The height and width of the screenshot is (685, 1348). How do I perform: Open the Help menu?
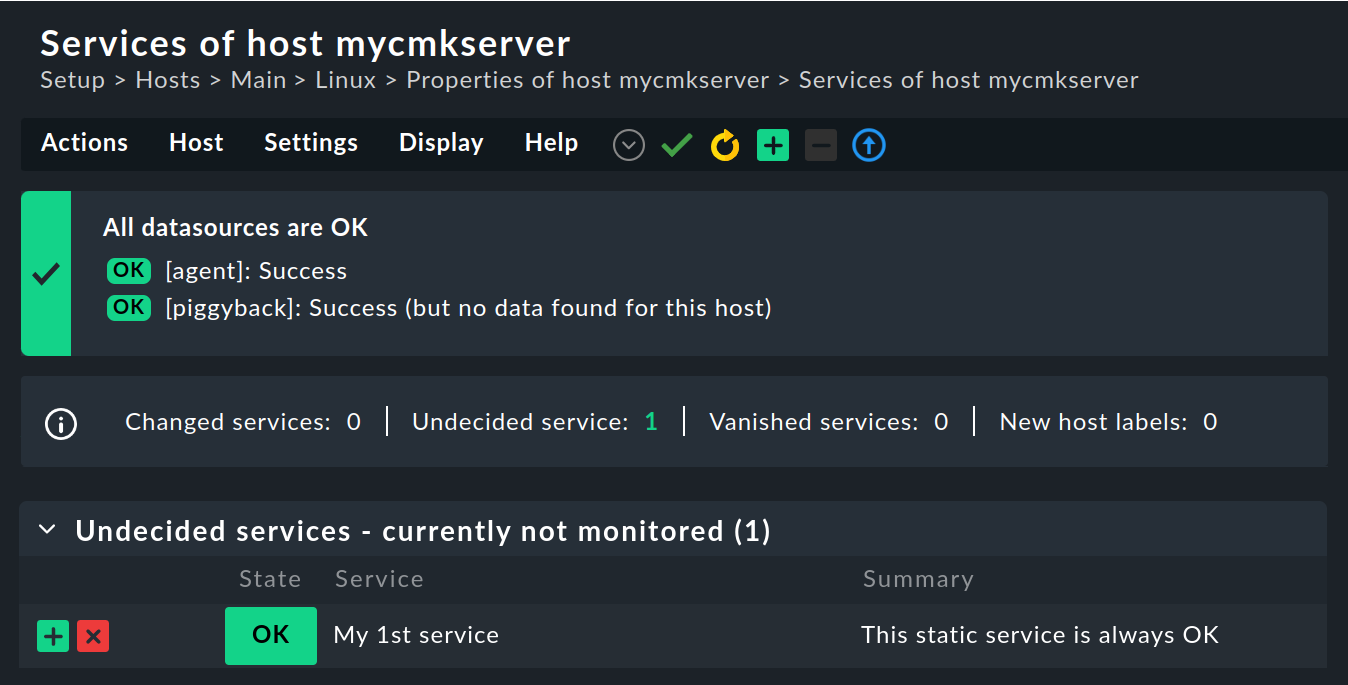(551, 143)
